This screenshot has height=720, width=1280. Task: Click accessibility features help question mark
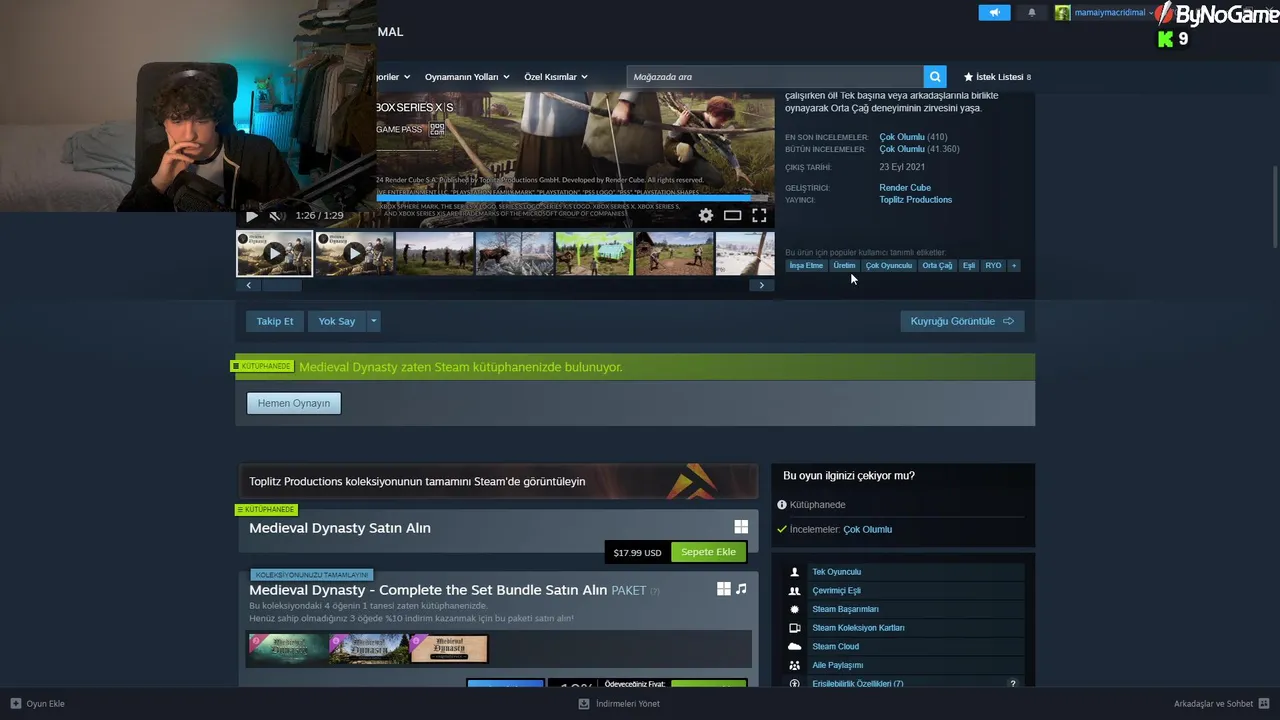[1012, 684]
